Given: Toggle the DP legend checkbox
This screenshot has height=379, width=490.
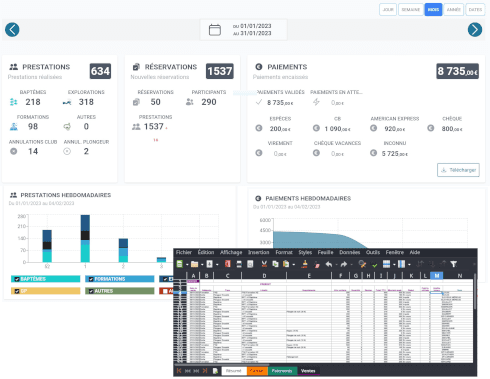Looking at the screenshot, I should pyautogui.click(x=17, y=291).
